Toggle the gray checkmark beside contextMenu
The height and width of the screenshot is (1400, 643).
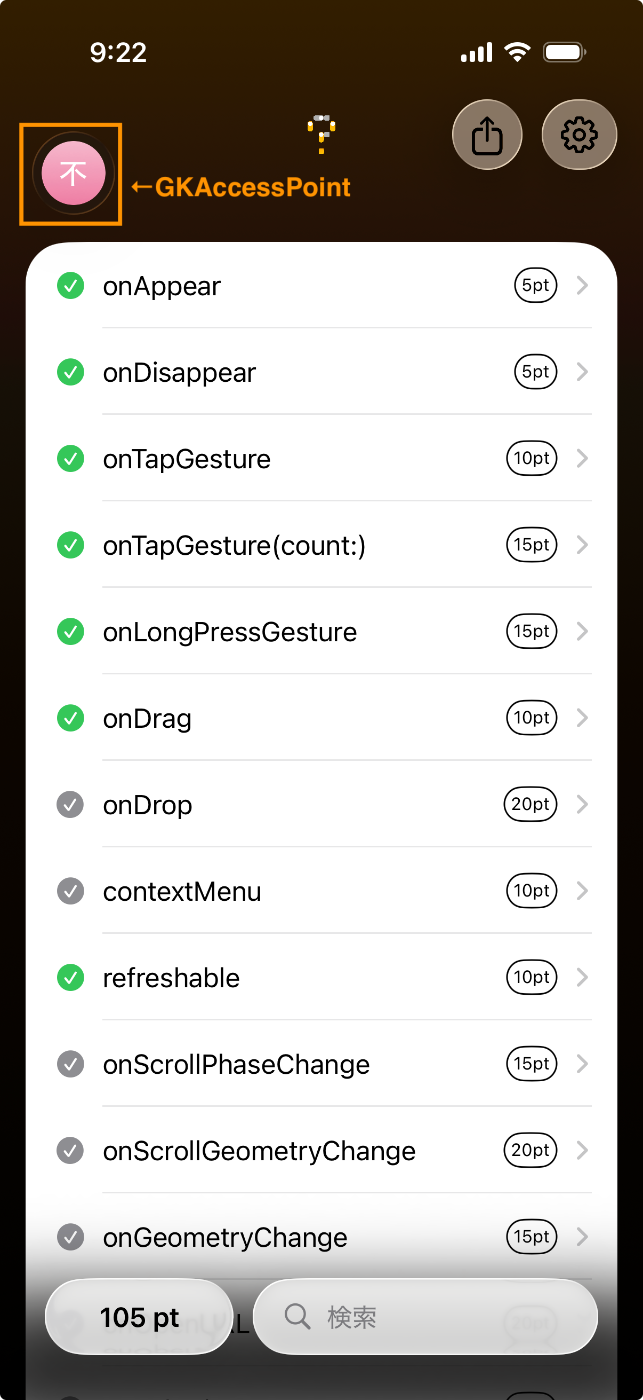(70, 891)
